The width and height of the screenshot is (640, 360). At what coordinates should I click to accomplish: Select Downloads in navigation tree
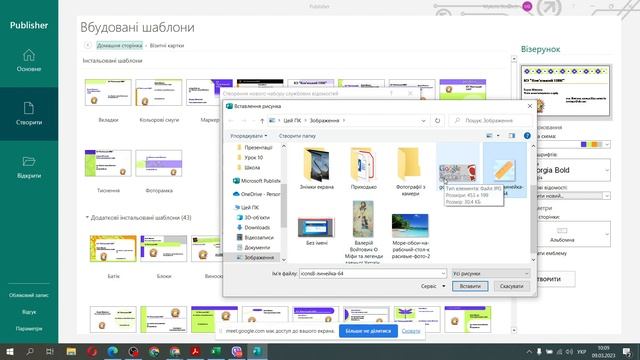[253, 227]
